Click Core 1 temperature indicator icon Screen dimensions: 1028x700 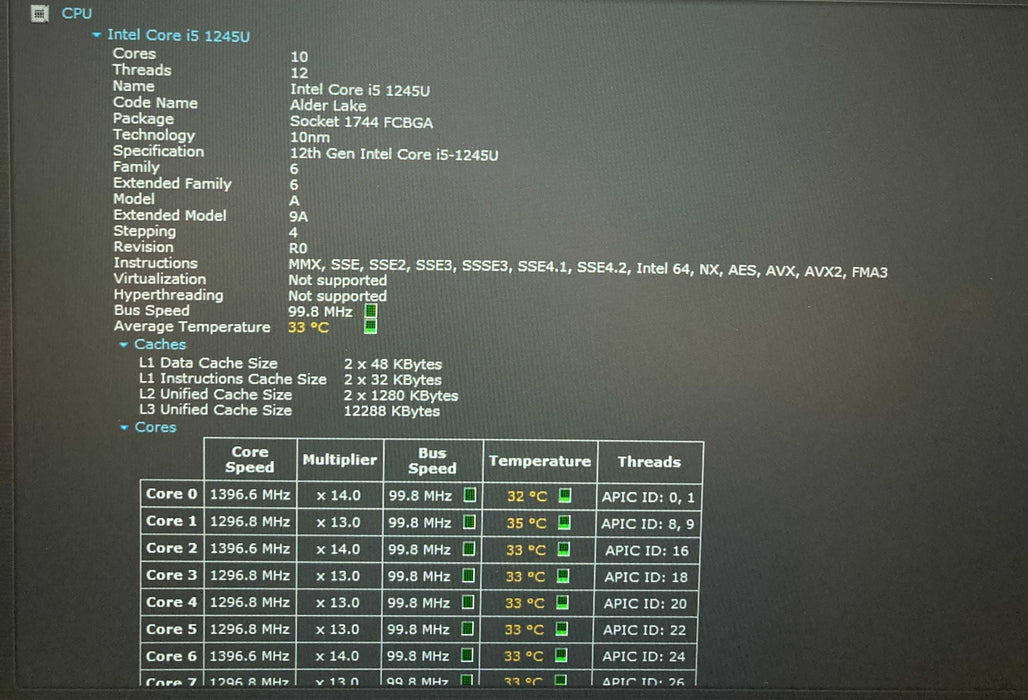click(x=564, y=522)
